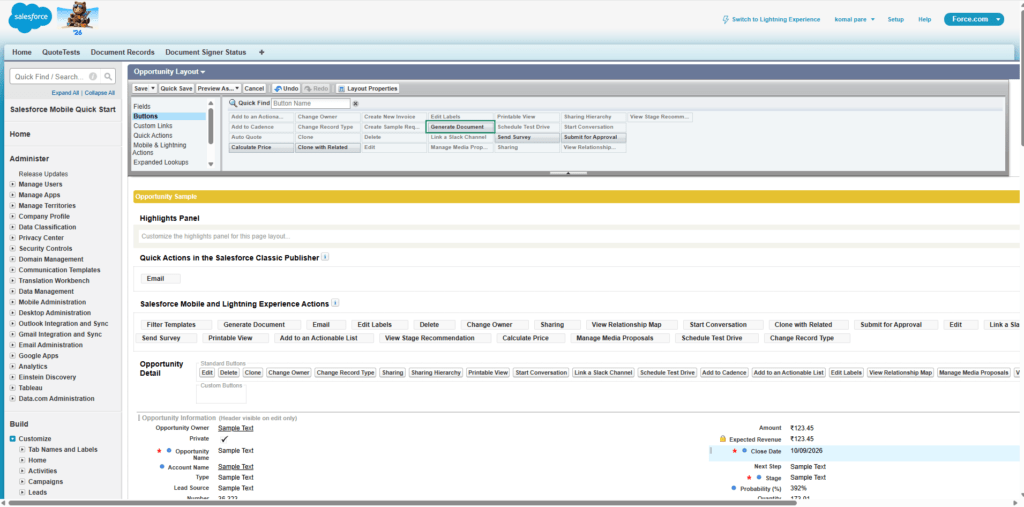Screen dimensions: 1024x507
Task: Select Calculate Price in the button palette
Action: [261, 148]
